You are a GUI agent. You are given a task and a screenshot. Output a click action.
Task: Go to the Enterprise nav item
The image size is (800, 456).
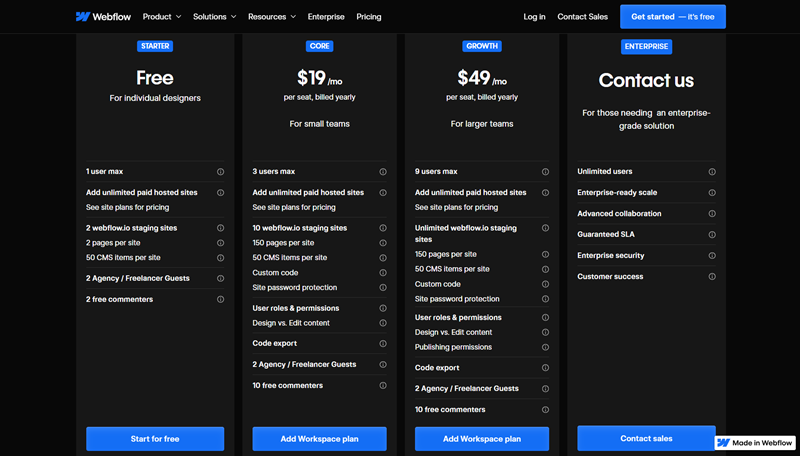click(x=326, y=17)
